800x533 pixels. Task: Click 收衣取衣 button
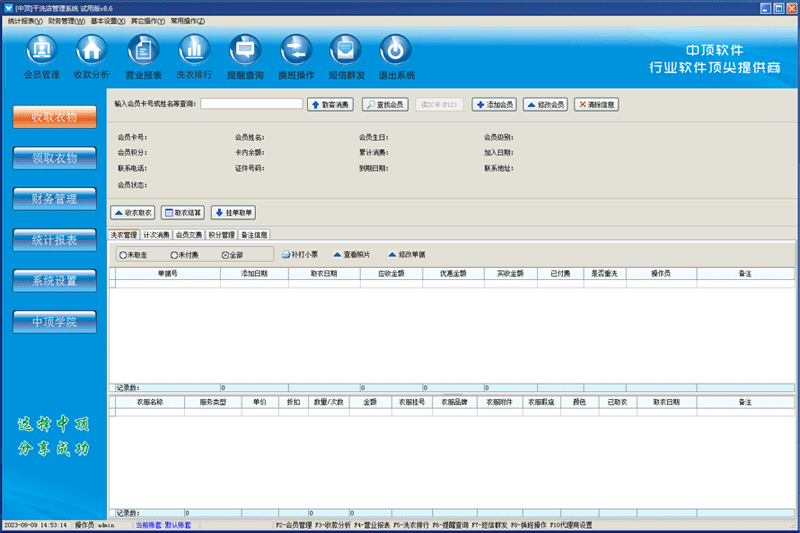[x=133, y=213]
